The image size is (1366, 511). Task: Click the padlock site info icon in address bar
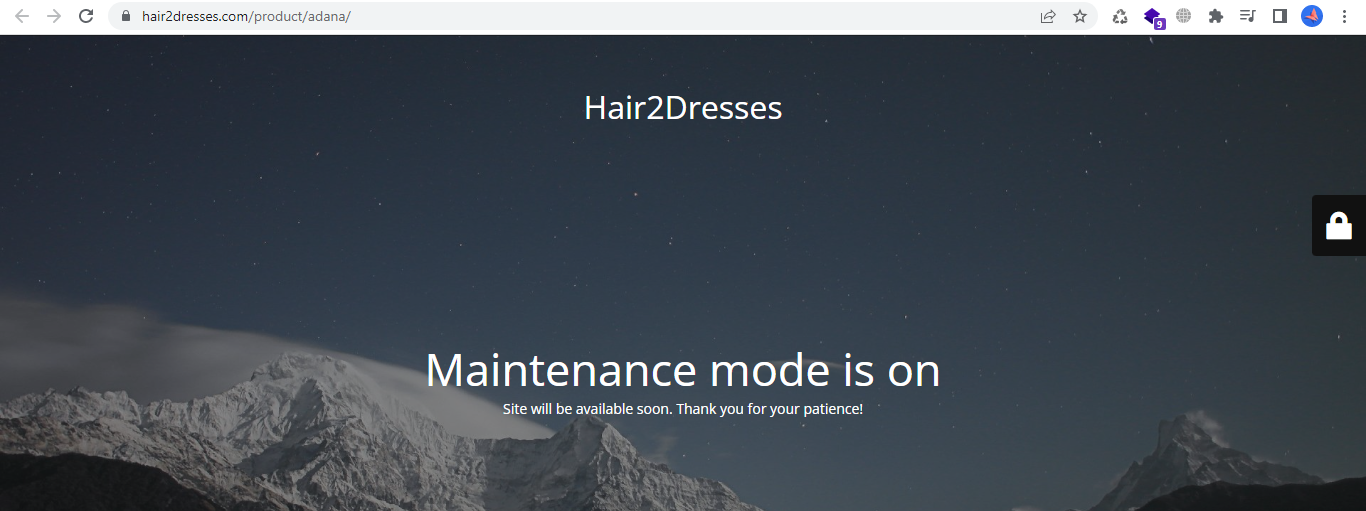click(x=126, y=16)
